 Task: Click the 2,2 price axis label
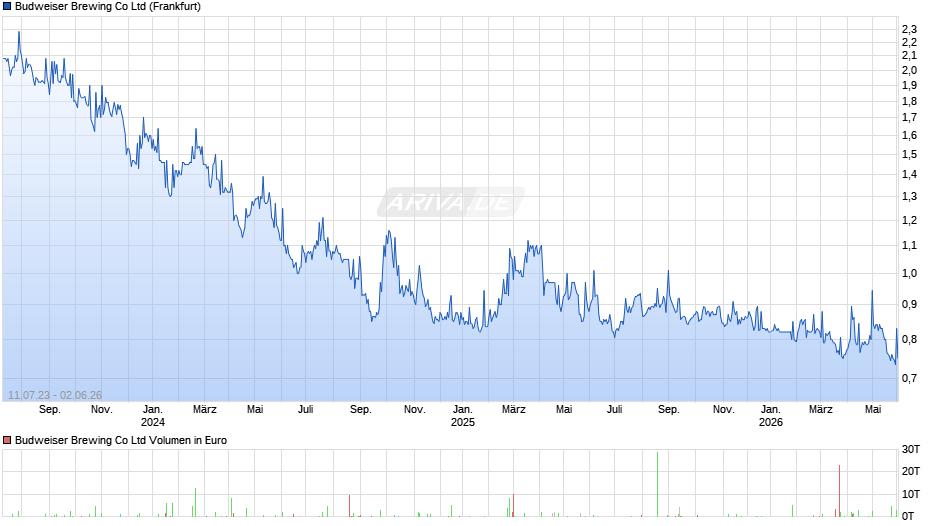pyautogui.click(x=909, y=42)
